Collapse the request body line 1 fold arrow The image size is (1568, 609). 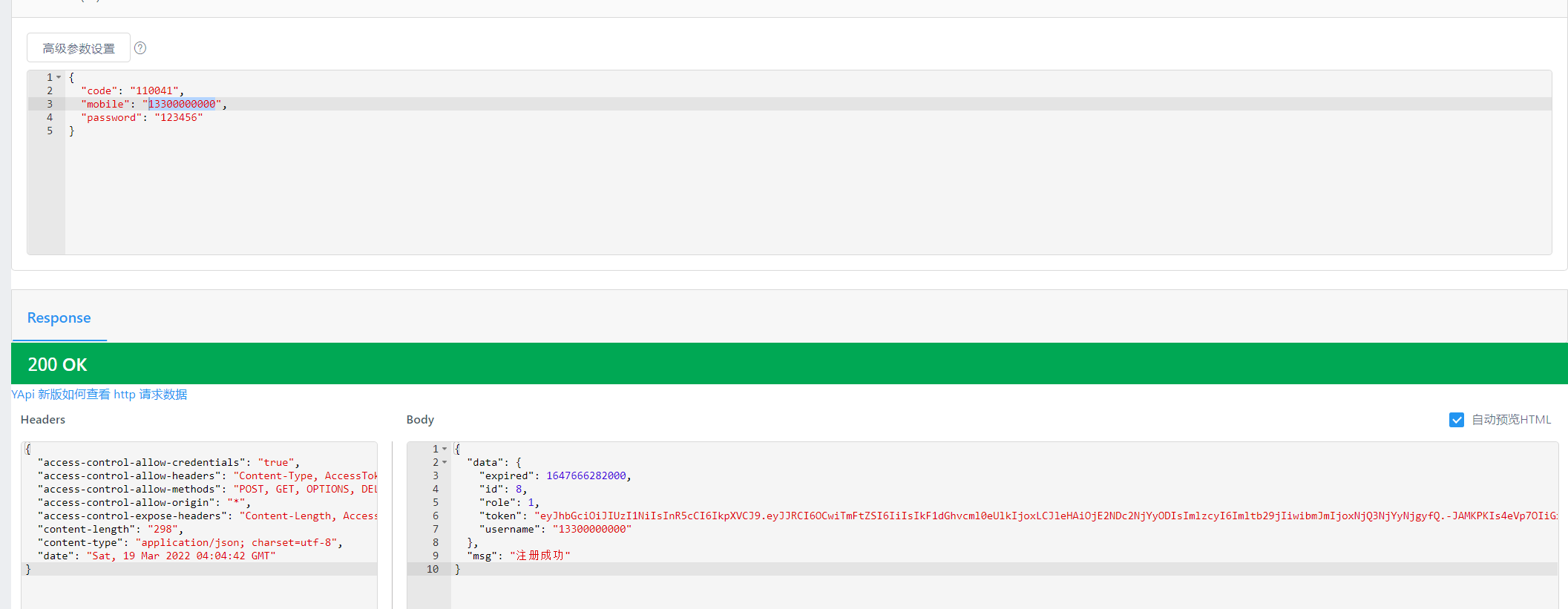[x=59, y=77]
